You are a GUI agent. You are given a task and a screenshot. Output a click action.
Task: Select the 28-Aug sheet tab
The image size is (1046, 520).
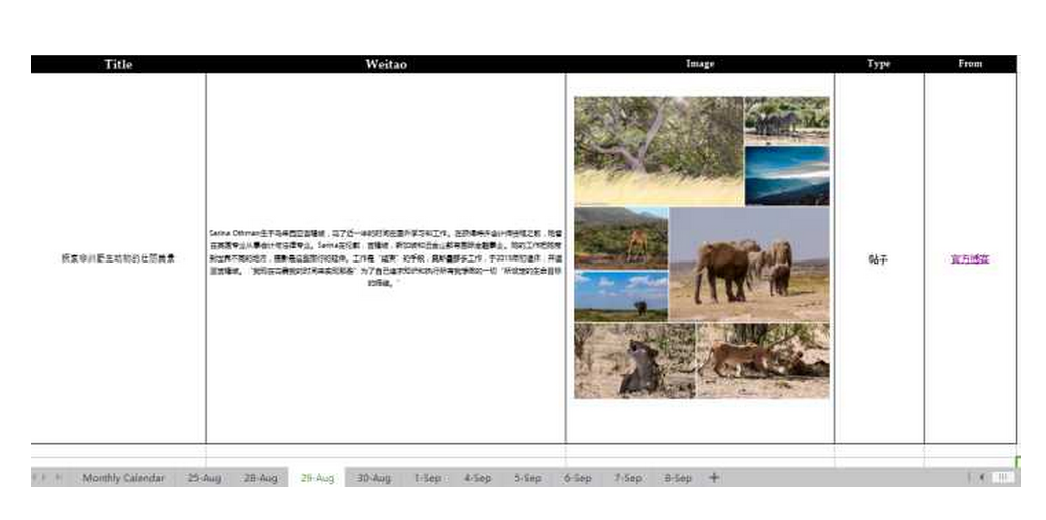click(x=260, y=478)
